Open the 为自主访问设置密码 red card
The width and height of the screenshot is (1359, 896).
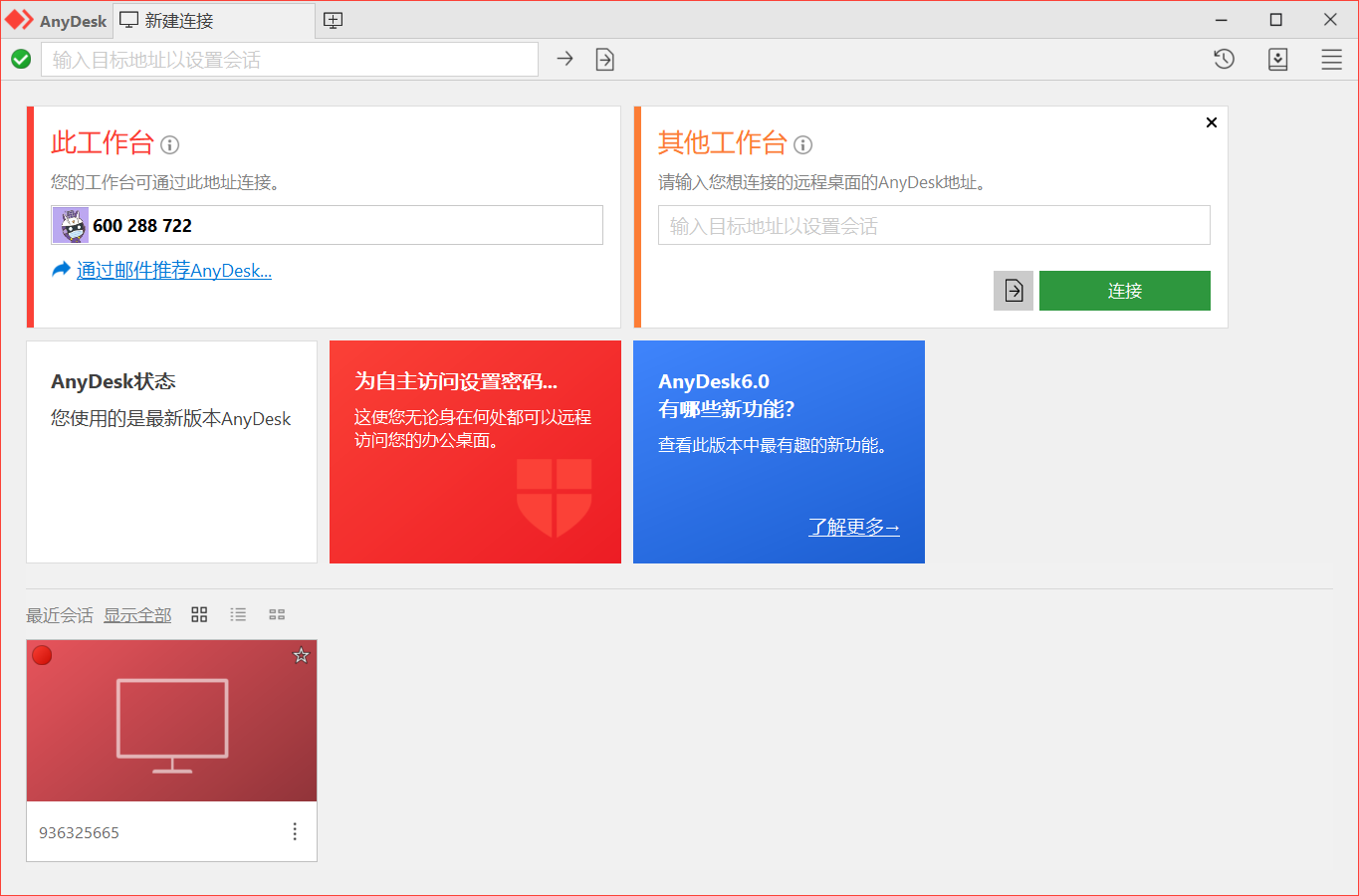pos(475,452)
